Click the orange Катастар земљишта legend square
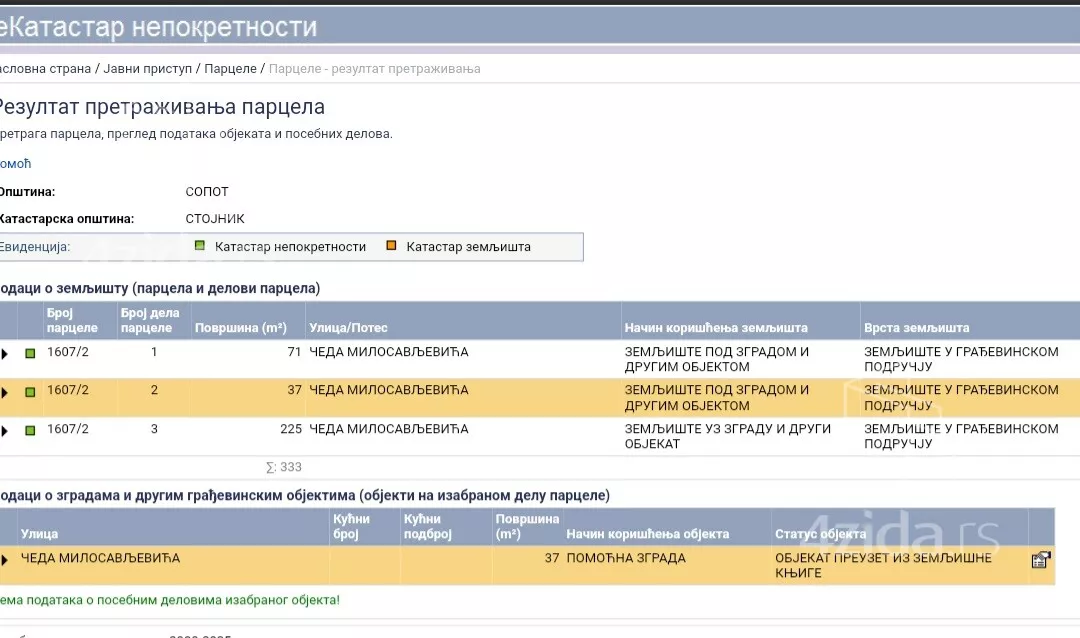 click(391, 246)
